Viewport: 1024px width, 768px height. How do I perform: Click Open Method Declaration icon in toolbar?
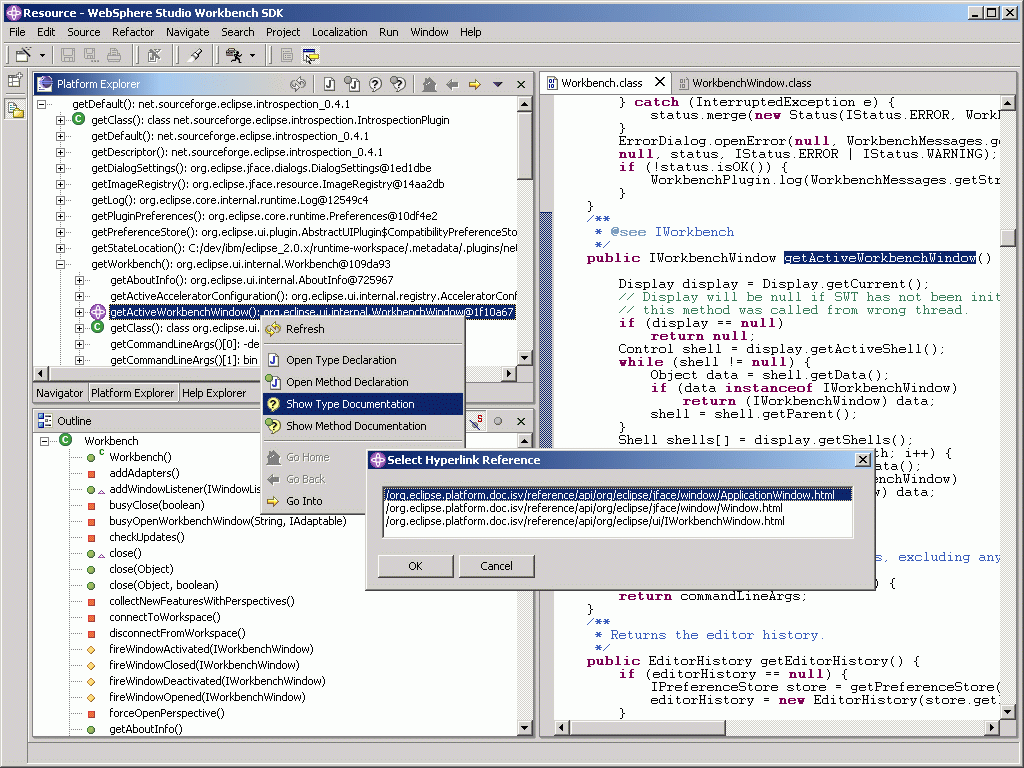pyautogui.click(x=352, y=84)
